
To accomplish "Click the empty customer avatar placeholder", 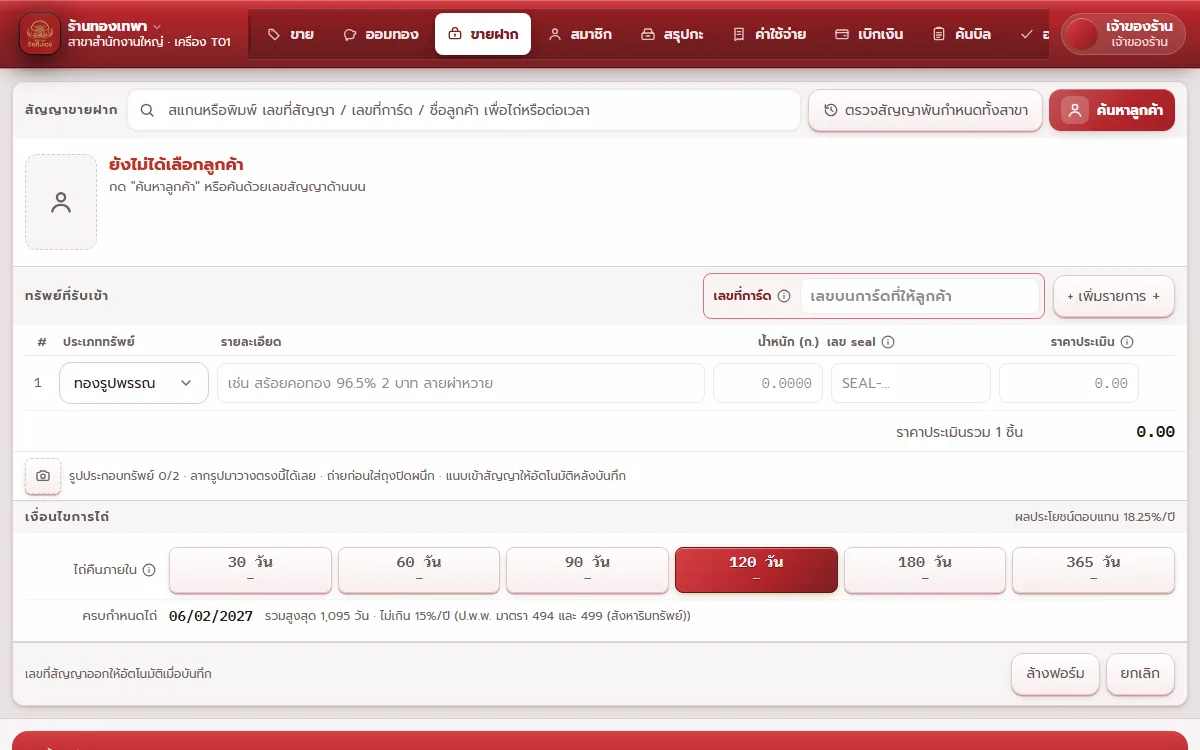I will click(x=61, y=202).
